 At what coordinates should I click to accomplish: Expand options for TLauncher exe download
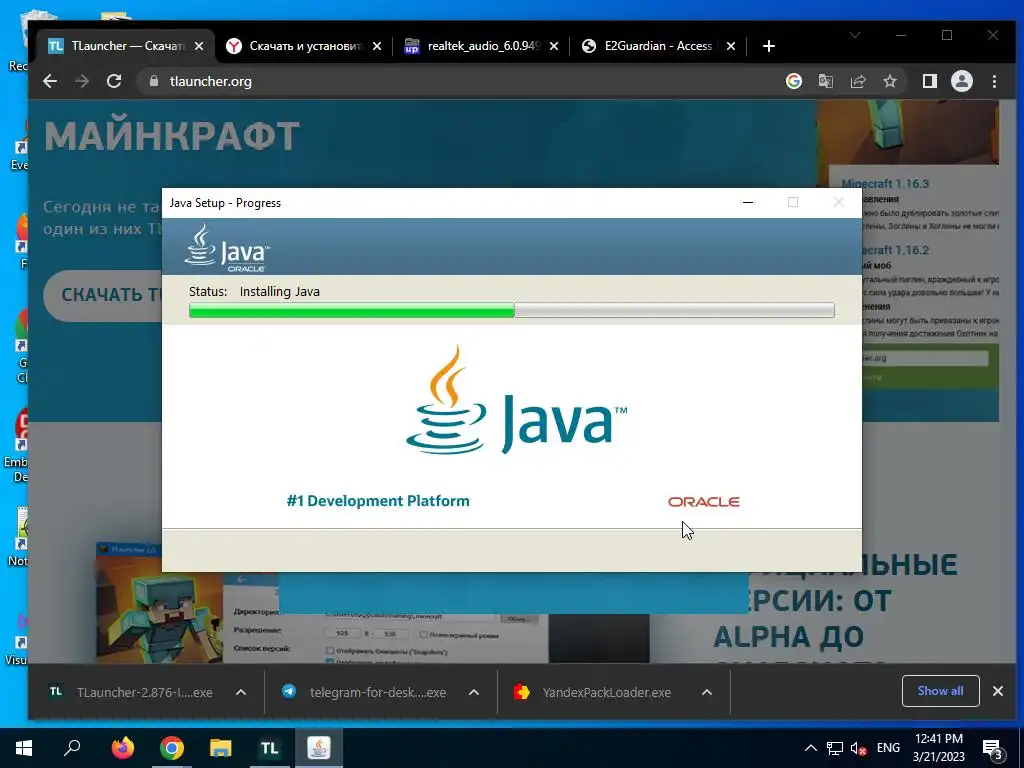click(241, 692)
